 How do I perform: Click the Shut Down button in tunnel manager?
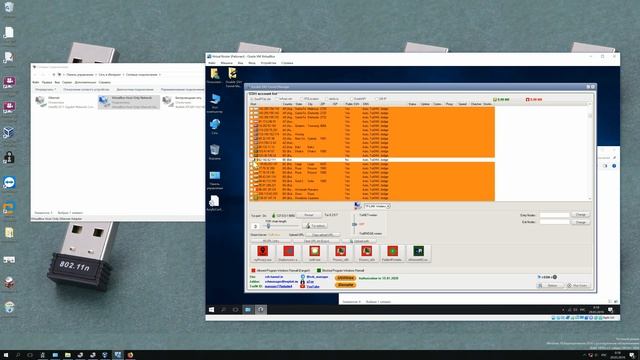coord(578,286)
